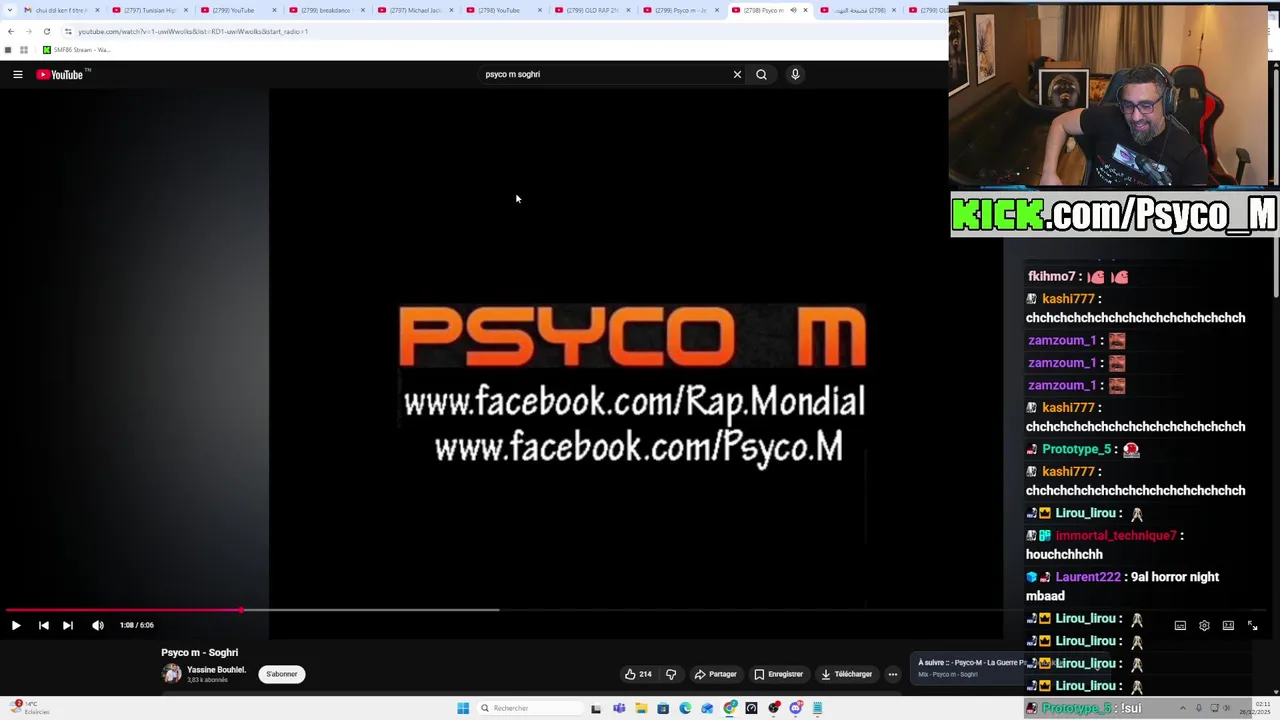Viewport: 1280px width, 720px height.
Task: Clear the YouTube search box text
Action: click(737, 74)
